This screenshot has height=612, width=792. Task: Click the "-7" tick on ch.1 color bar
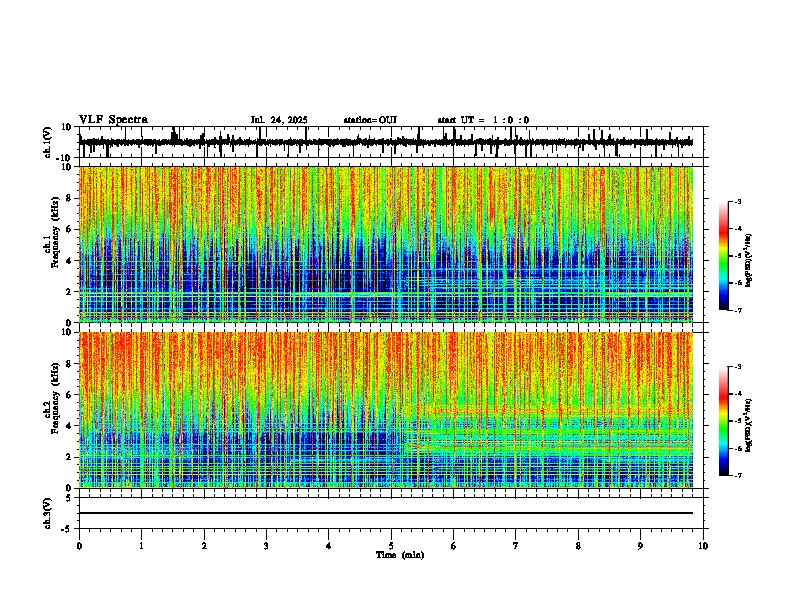[737, 311]
